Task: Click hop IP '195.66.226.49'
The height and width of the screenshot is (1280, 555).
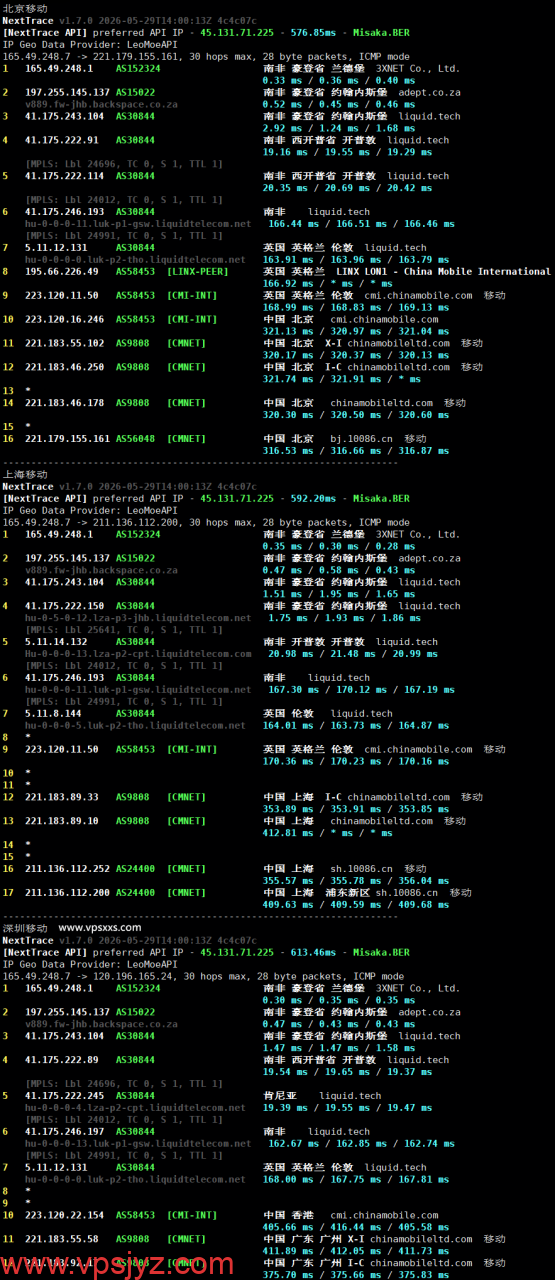Action: click(62, 272)
